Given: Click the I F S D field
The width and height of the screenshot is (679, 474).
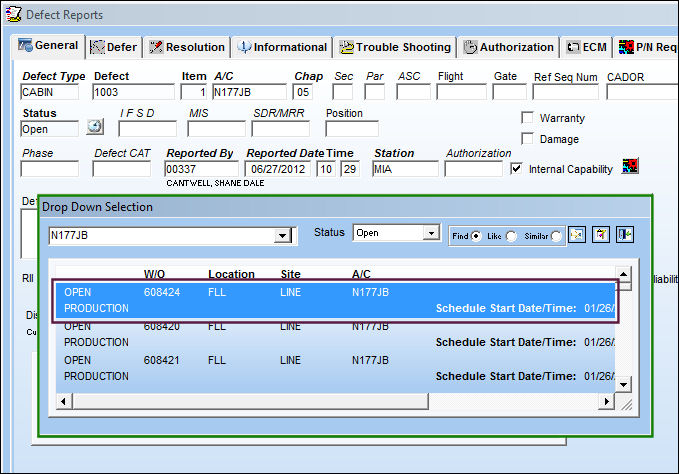Looking at the screenshot, I should (147, 129).
